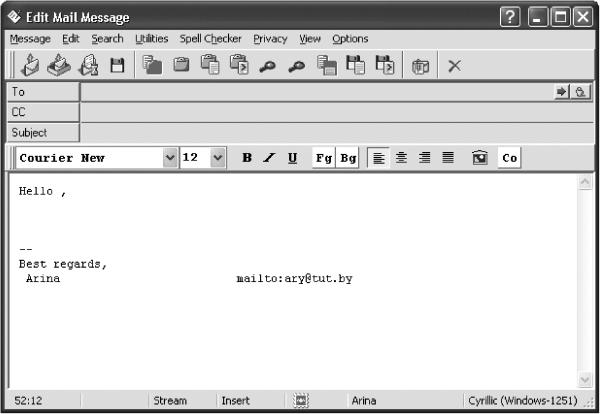The width and height of the screenshot is (600, 414).
Task: Click the stamp icon in the status bar
Action: (x=300, y=401)
